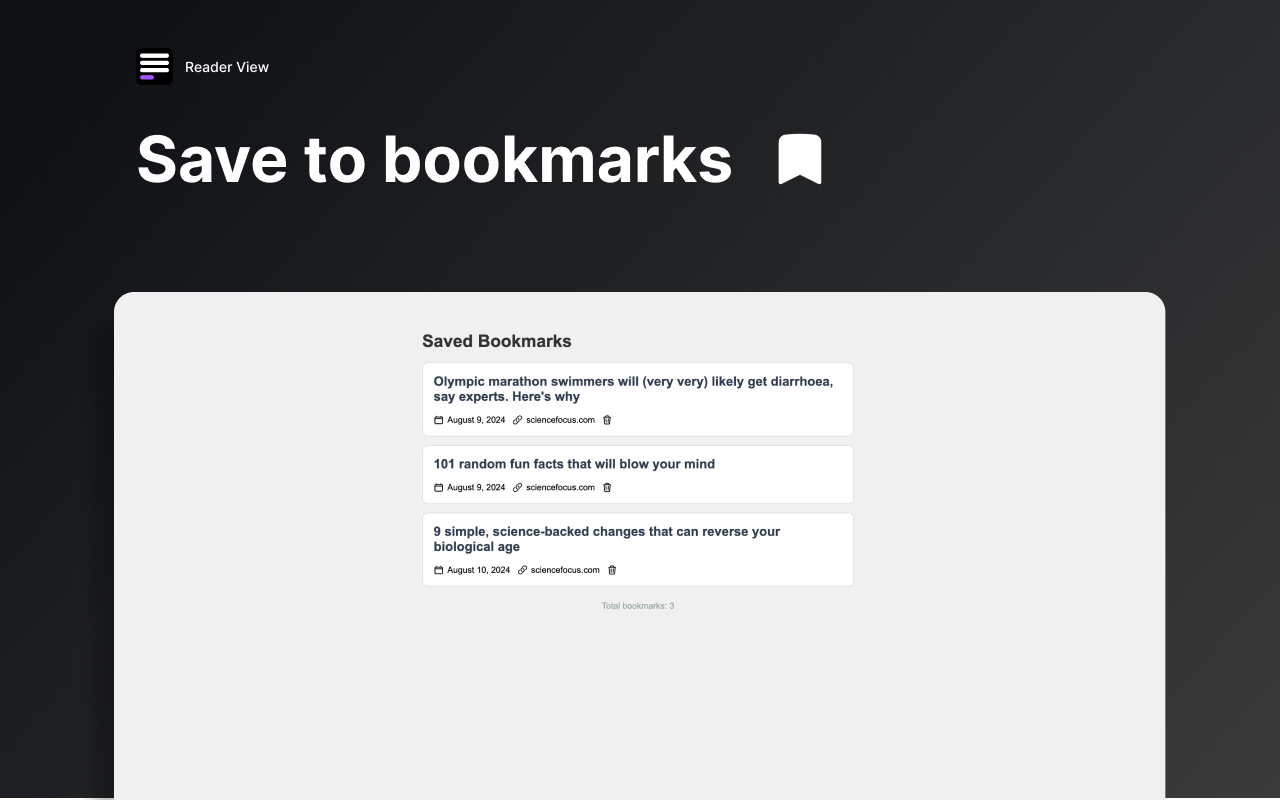Visit sciencefocus.com link on 101 random facts bookmark

(560, 488)
